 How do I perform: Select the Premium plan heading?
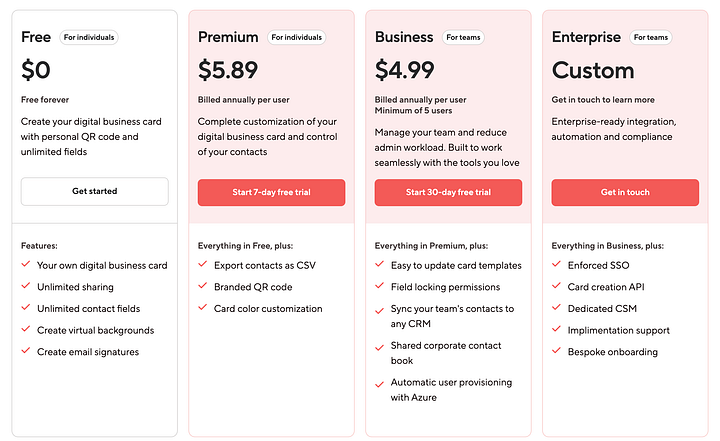tap(228, 37)
